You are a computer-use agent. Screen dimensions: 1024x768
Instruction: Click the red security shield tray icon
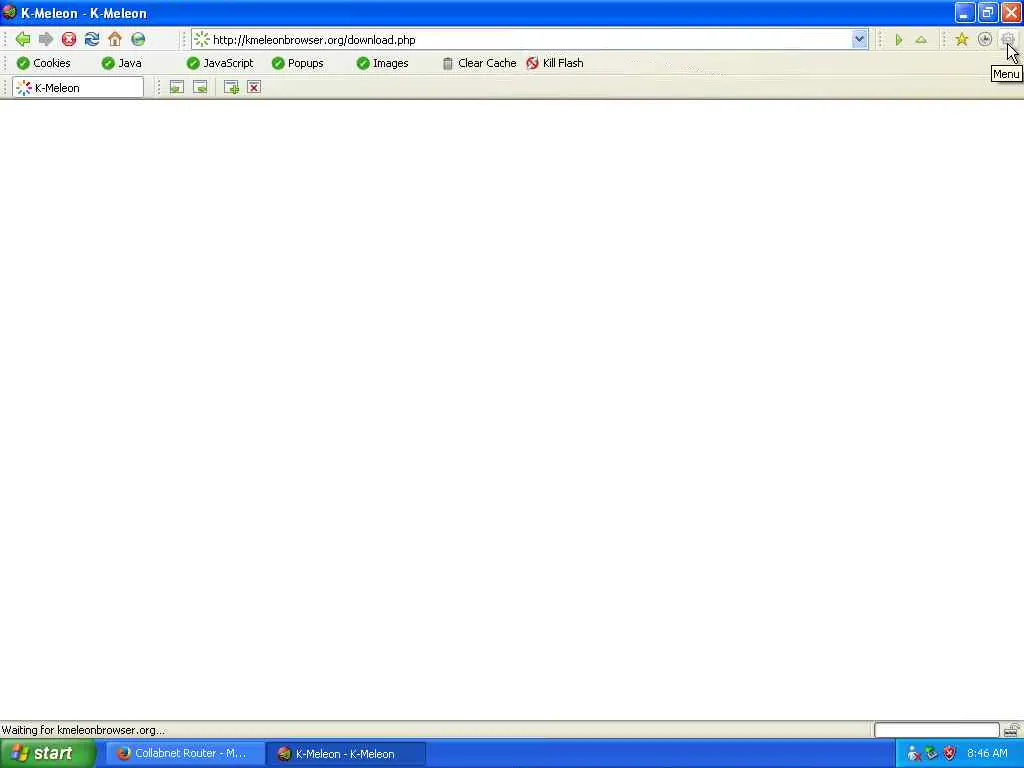[x=950, y=754]
